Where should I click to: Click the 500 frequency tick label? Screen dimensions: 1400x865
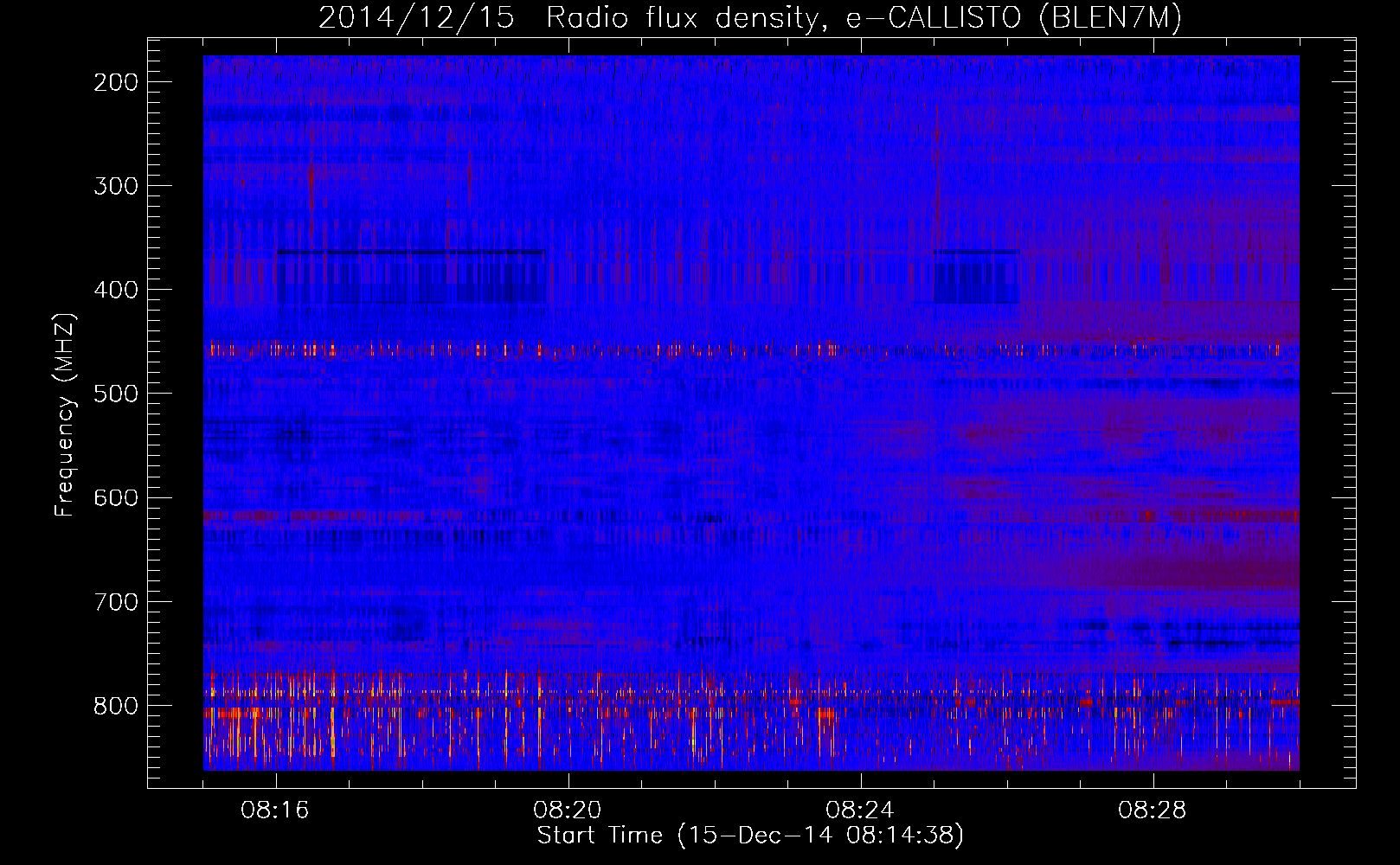pos(116,394)
